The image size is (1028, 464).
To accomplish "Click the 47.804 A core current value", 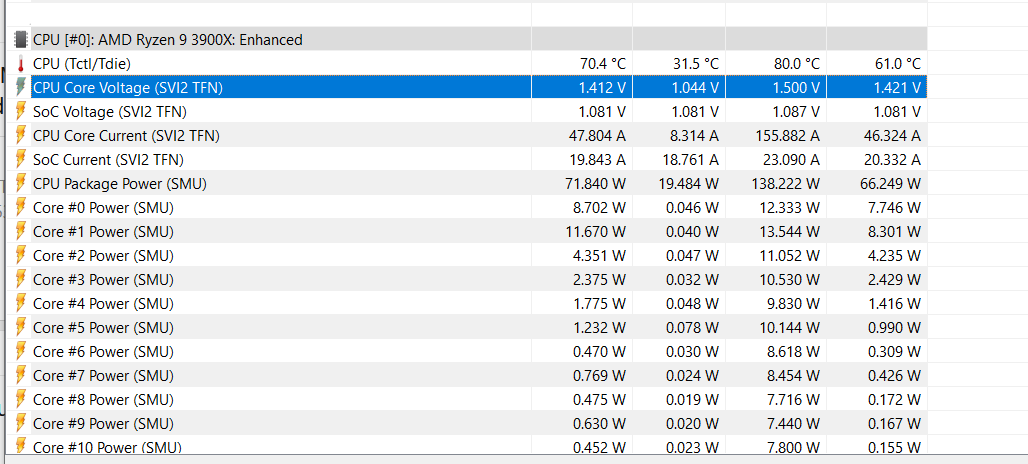I will point(598,136).
